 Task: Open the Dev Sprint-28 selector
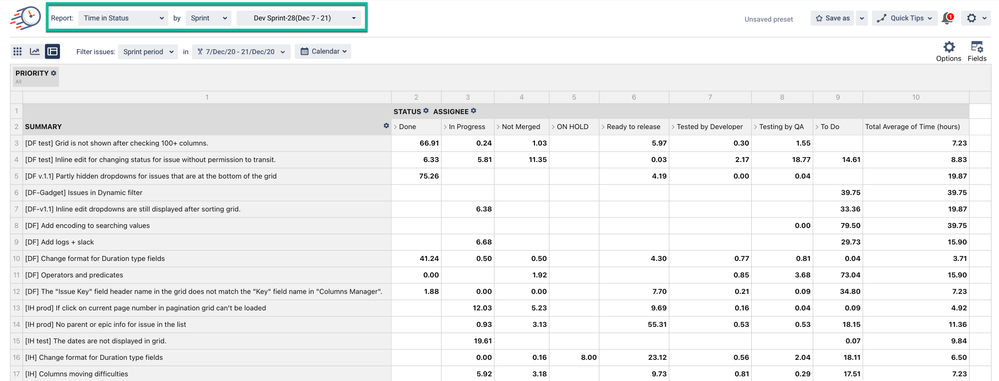[299, 18]
